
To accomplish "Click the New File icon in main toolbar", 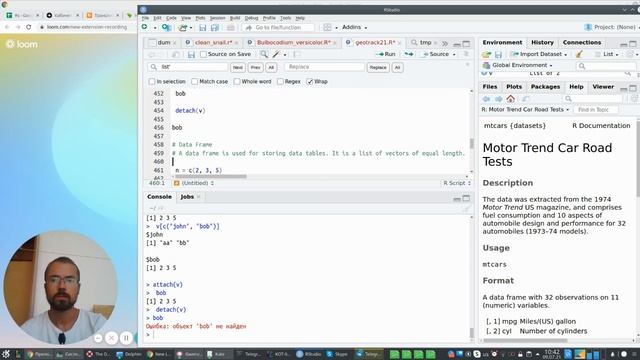I will [x=144, y=27].
